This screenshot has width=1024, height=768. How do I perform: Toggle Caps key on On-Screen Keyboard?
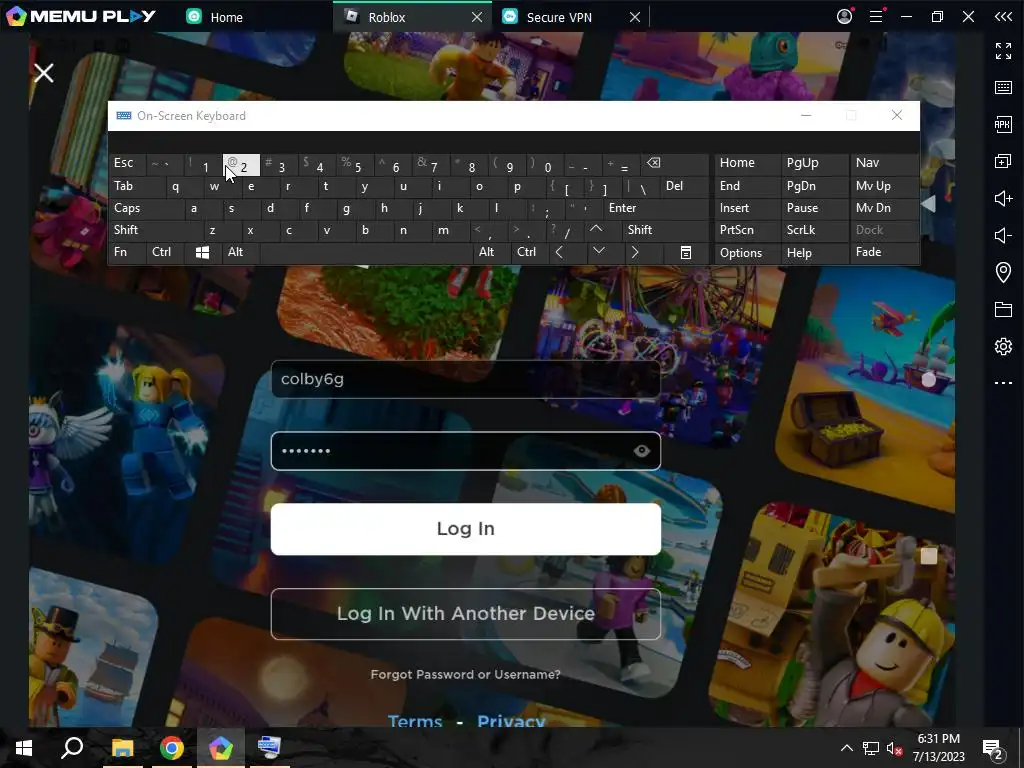[146, 208]
